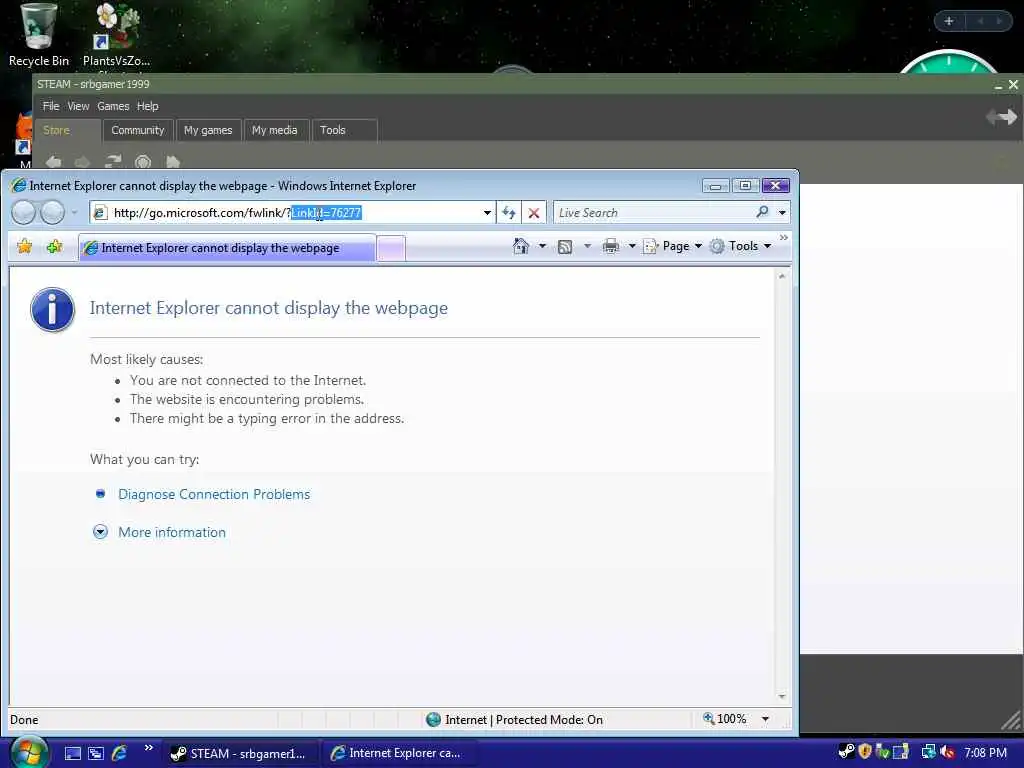Click Steam's forward navigation arrow
The width and height of the screenshot is (1024, 768).
(83, 161)
